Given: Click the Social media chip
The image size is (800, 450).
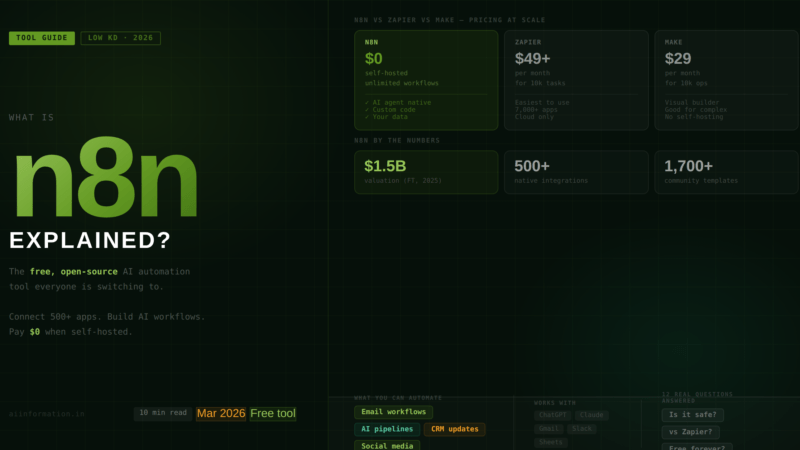Looking at the screenshot, I should pyautogui.click(x=387, y=445).
